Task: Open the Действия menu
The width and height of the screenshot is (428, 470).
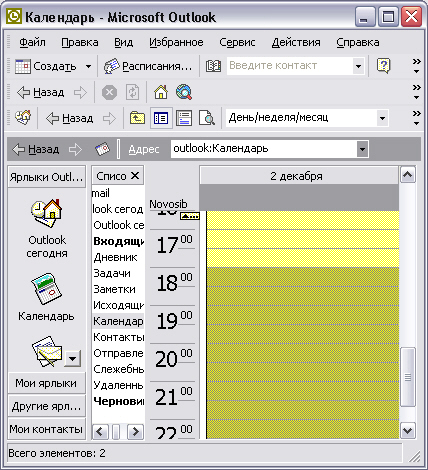Action: tap(296, 42)
